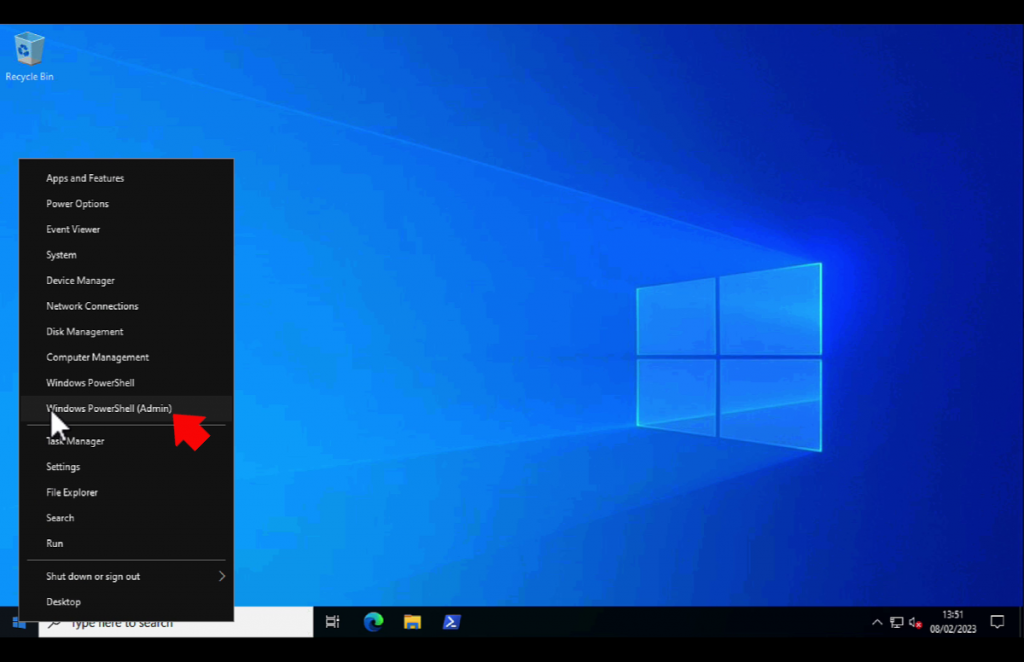The image size is (1024, 662).
Task: Open File Explorer from the taskbar
Action: coord(411,621)
